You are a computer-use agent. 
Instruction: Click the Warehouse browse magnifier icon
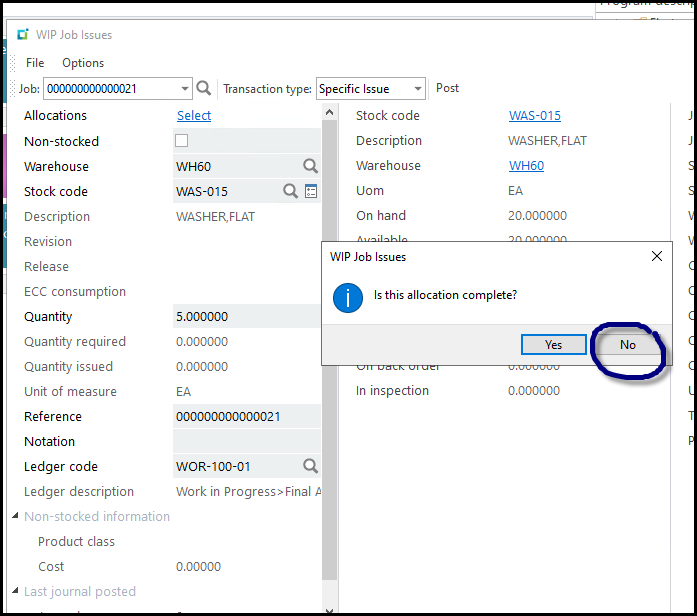click(310, 166)
